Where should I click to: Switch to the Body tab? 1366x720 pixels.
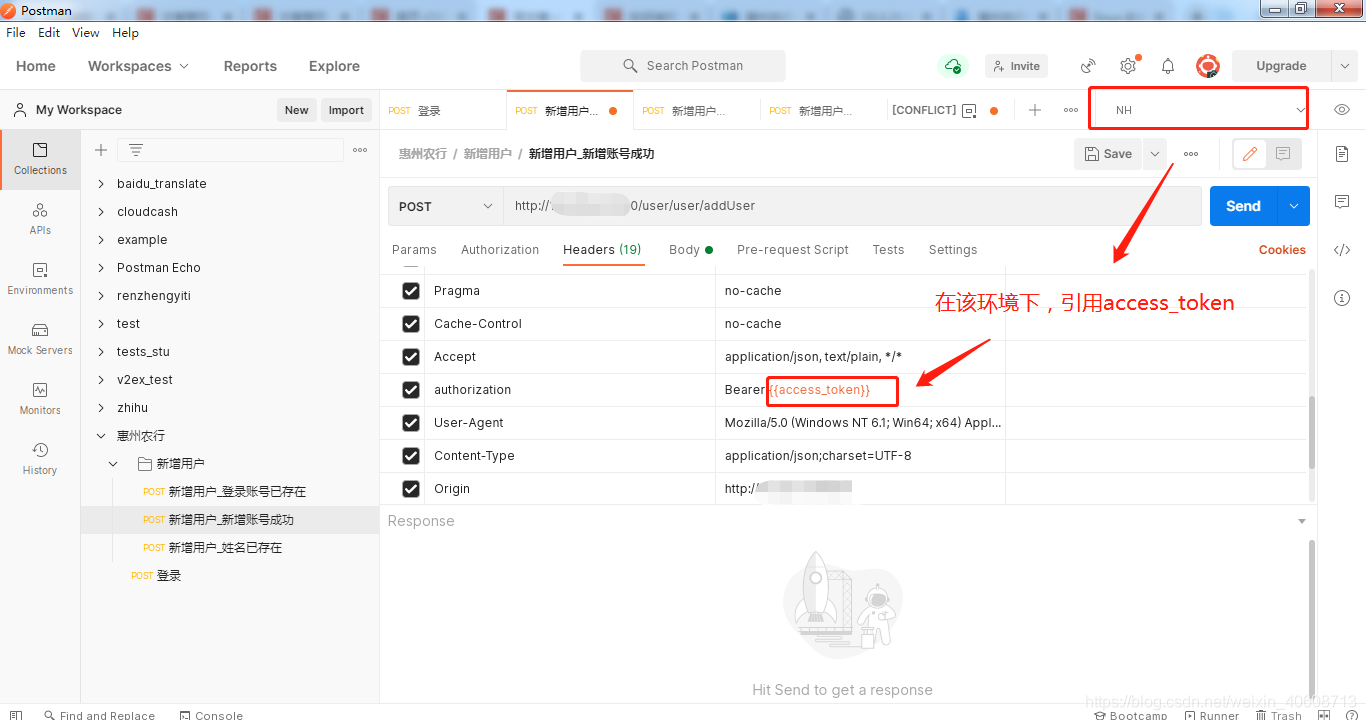click(x=691, y=250)
